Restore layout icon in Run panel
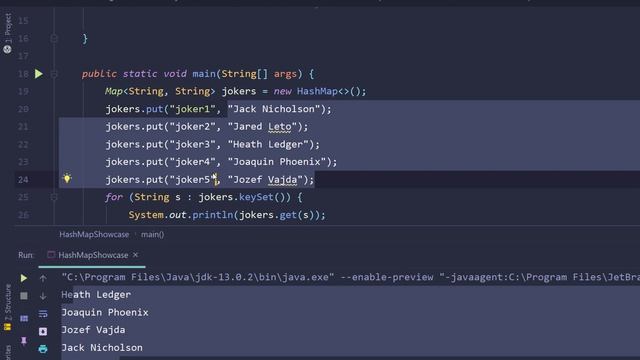640x360 pixels. (24, 318)
